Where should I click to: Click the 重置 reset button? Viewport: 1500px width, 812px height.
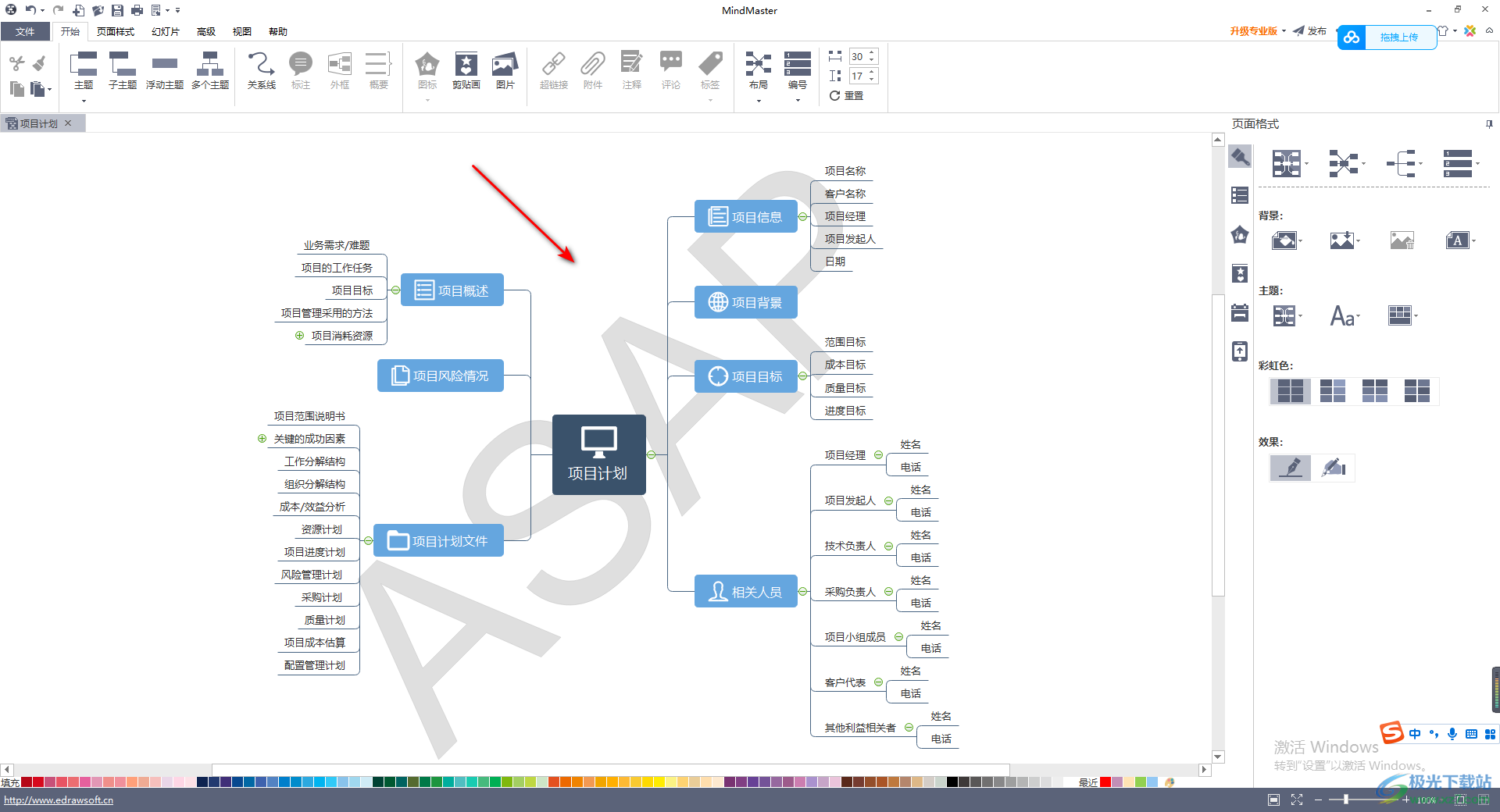click(x=846, y=95)
